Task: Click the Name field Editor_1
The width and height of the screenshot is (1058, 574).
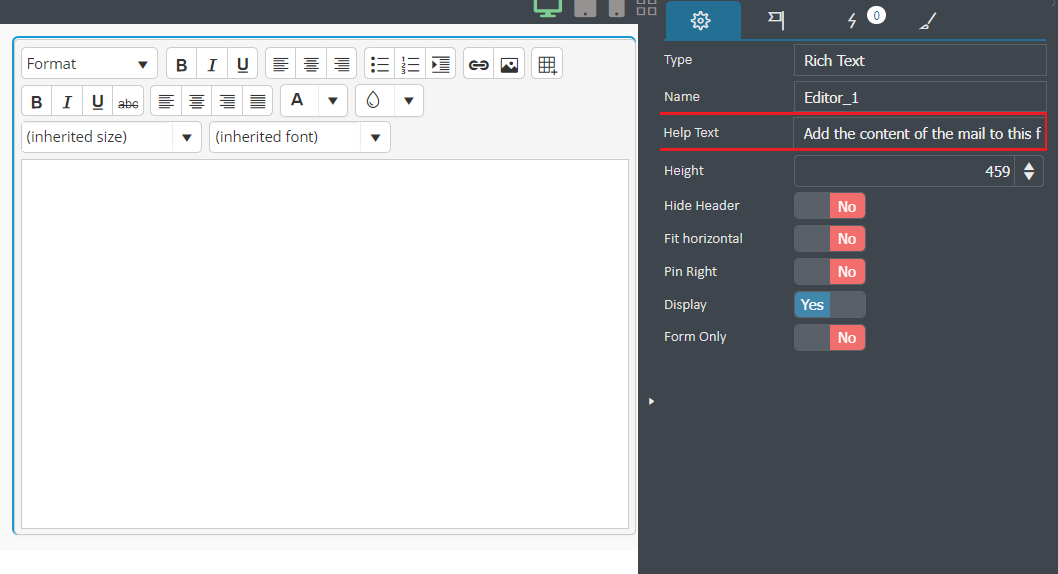Action: coord(920,98)
